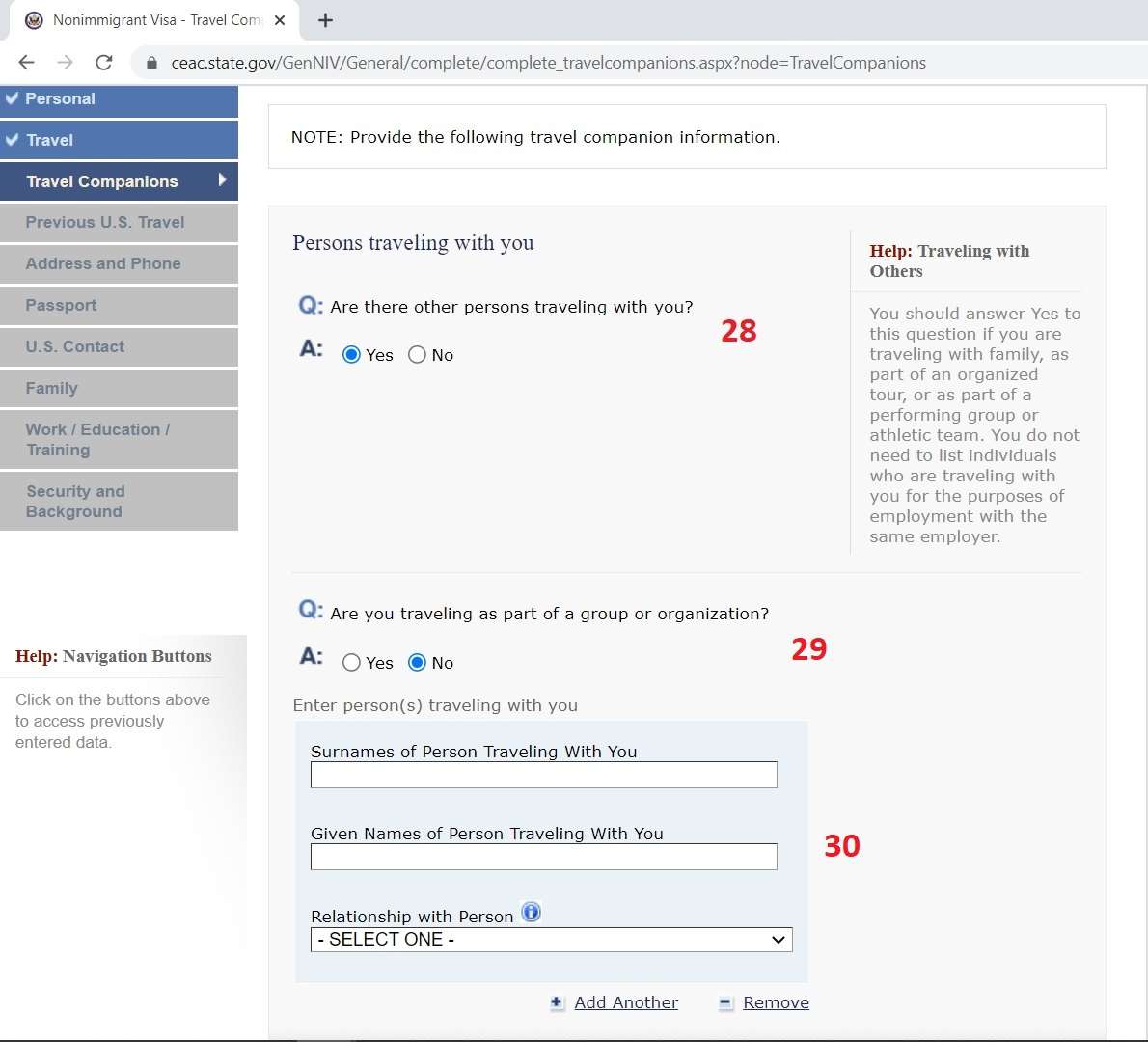Click the Add Another link
The width and height of the screenshot is (1148, 1042).
point(626,1002)
